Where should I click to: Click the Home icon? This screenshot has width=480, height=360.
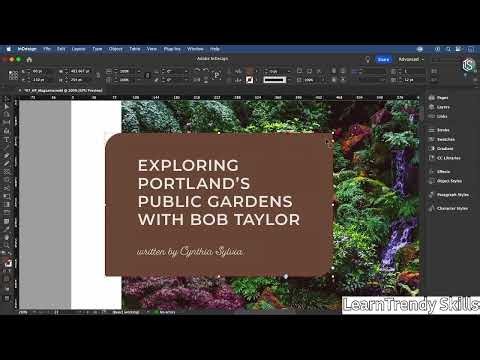tap(29, 60)
